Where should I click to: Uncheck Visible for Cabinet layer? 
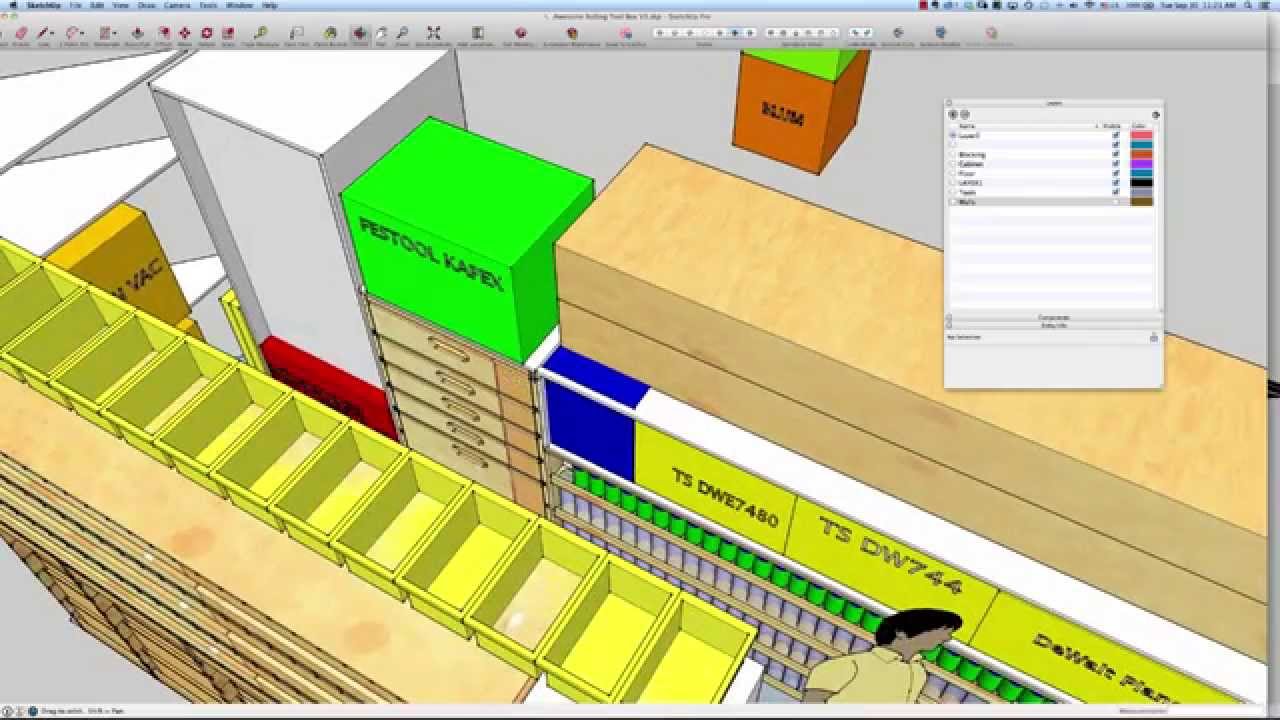tap(1116, 164)
